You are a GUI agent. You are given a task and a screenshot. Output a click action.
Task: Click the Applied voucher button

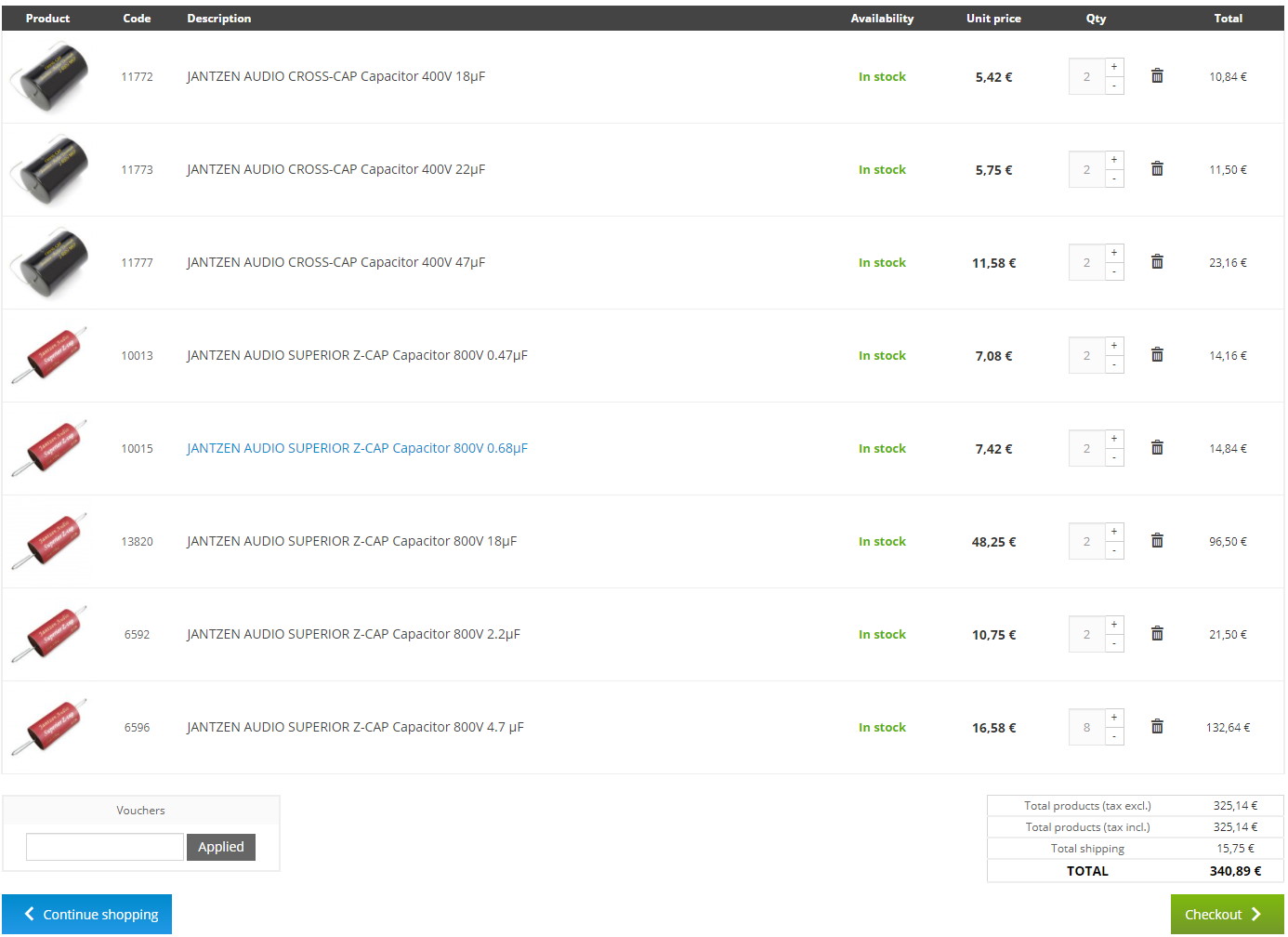click(x=221, y=847)
